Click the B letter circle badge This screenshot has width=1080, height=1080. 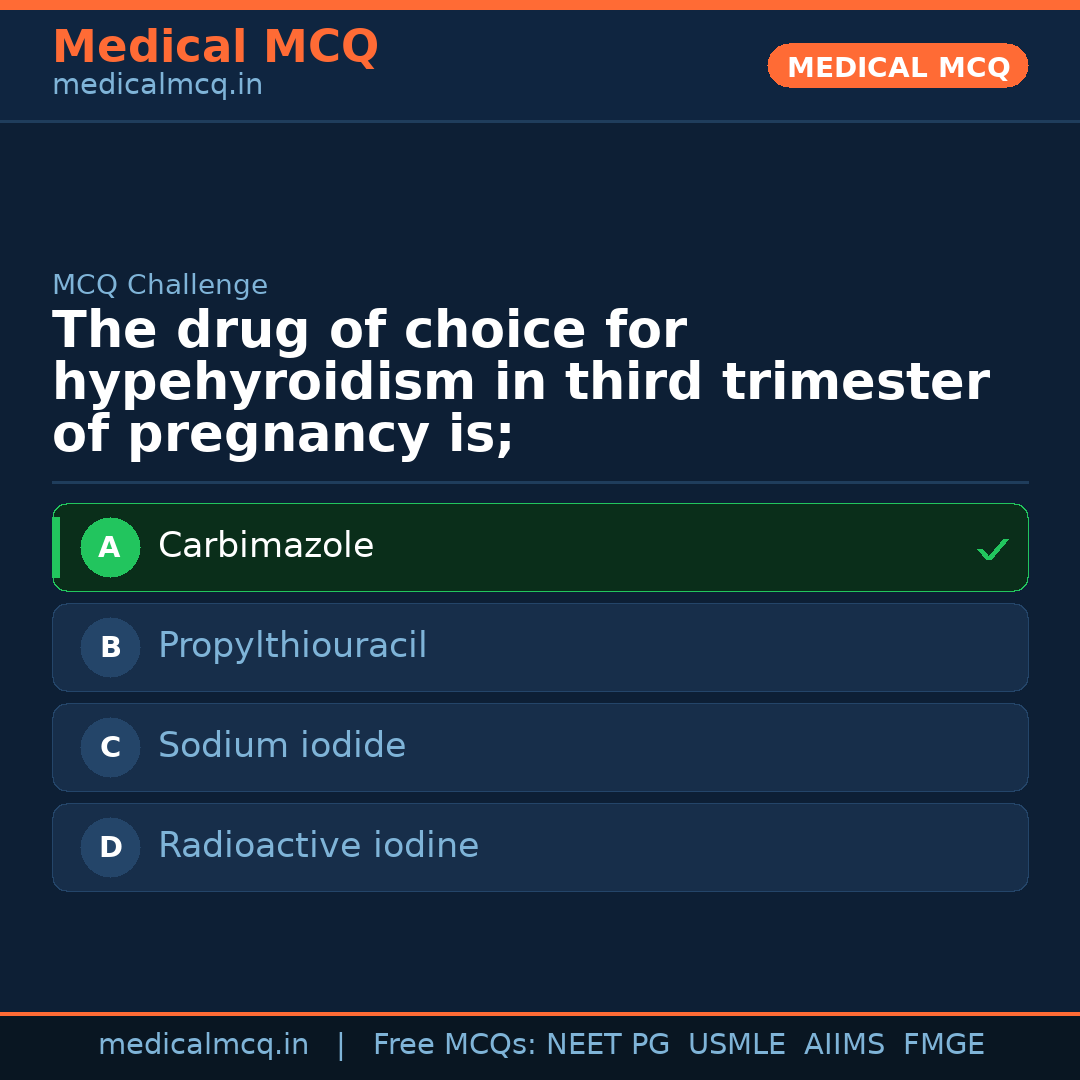(x=110, y=647)
